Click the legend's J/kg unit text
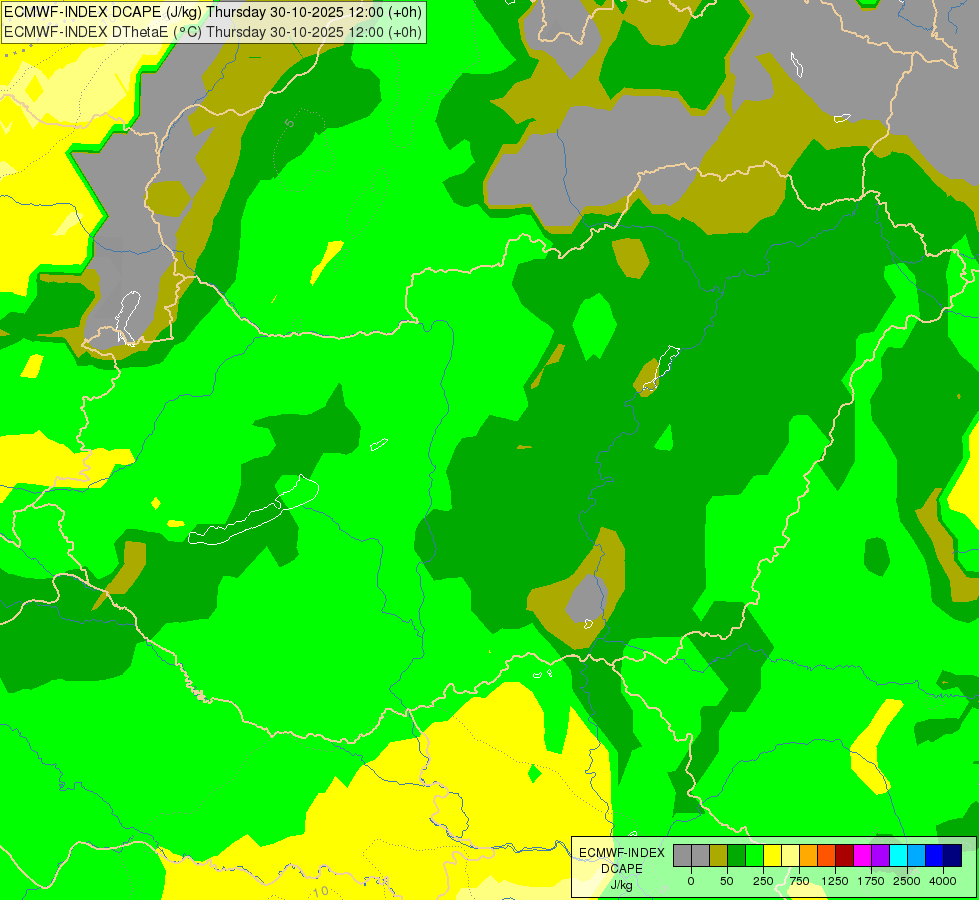Image resolution: width=979 pixels, height=900 pixels. click(x=621, y=885)
